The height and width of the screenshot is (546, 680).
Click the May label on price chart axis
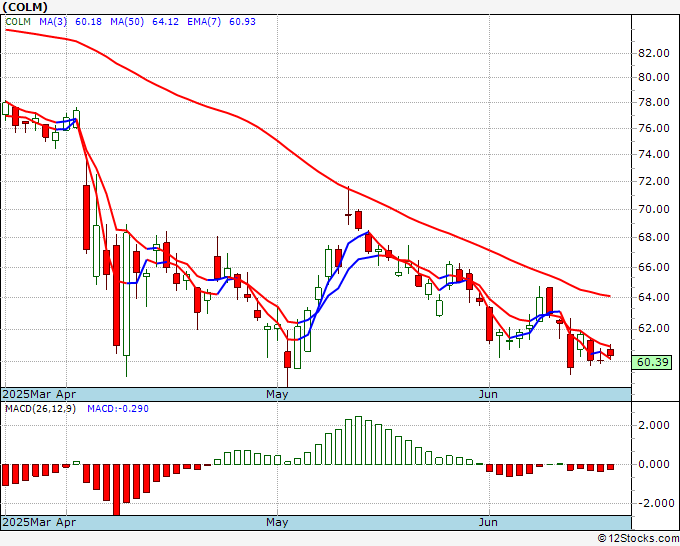(277, 394)
